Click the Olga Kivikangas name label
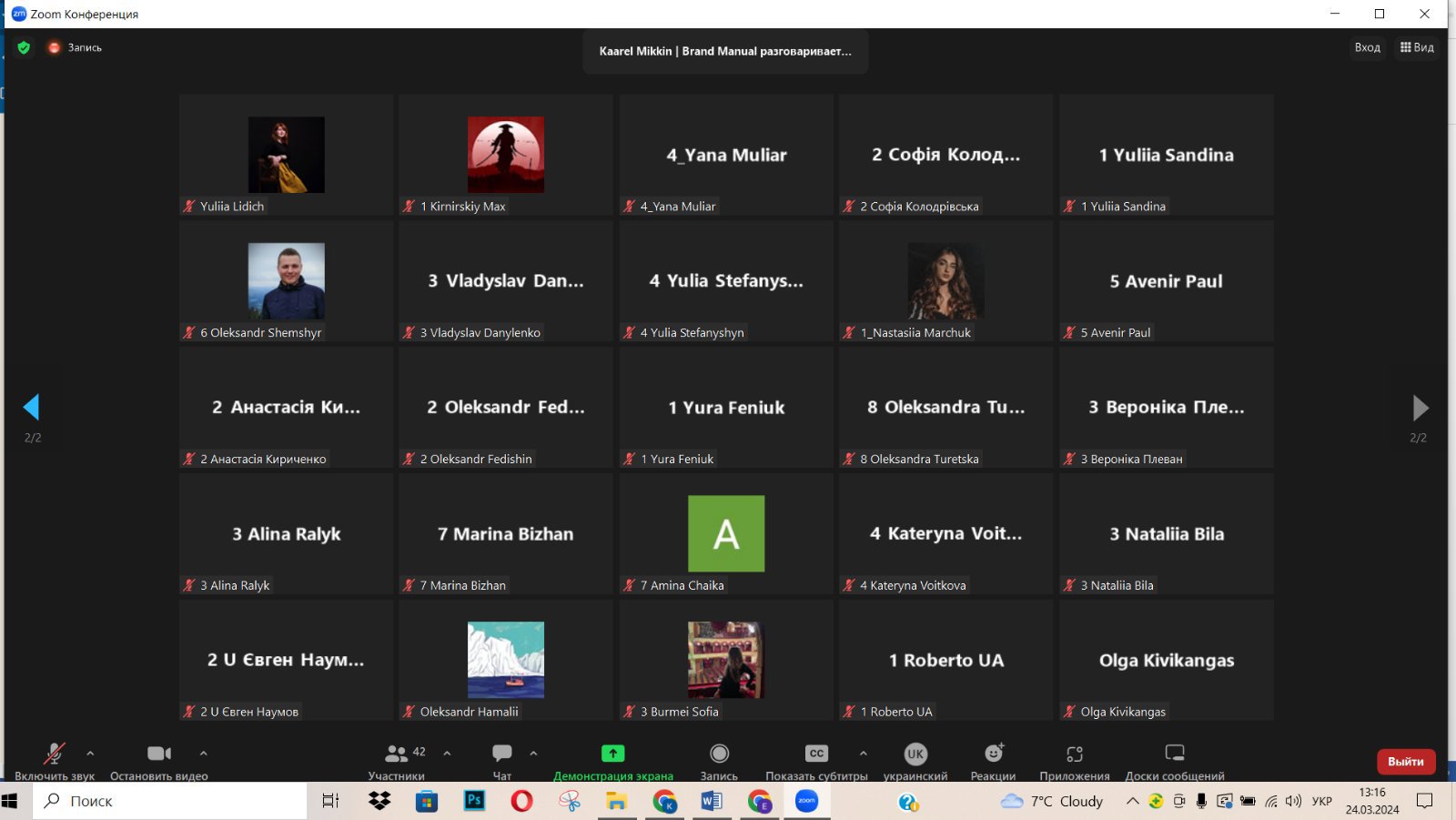This screenshot has width=1456, height=820. coord(1123,712)
